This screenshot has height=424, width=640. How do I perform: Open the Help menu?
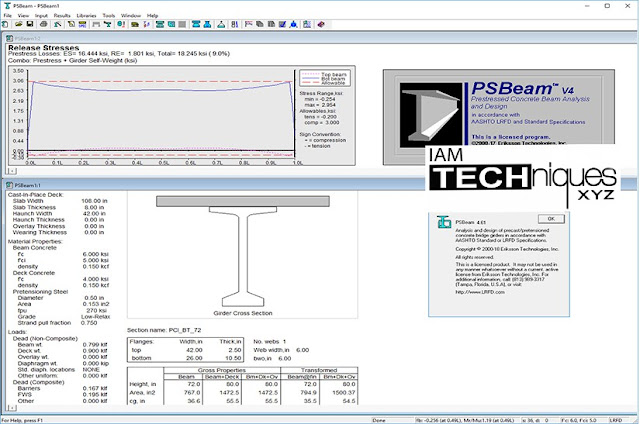pyautogui.click(x=152, y=16)
